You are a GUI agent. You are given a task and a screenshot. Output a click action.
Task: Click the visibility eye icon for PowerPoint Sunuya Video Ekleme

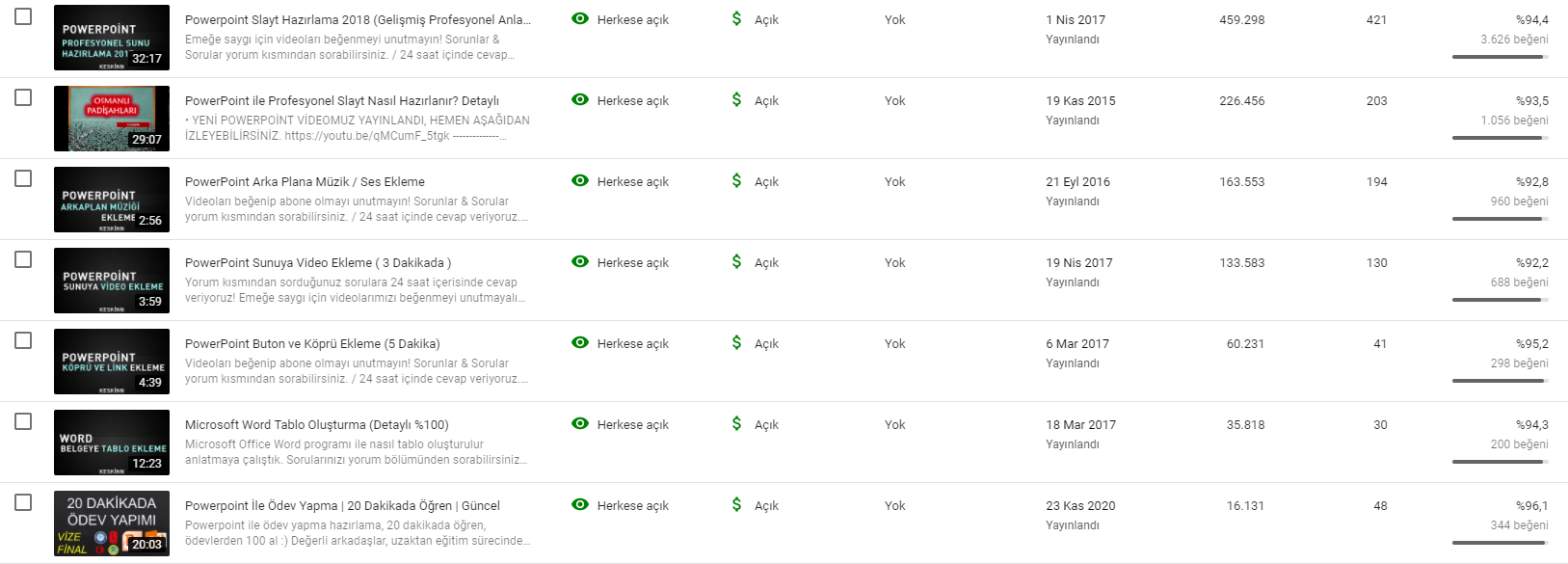(580, 261)
